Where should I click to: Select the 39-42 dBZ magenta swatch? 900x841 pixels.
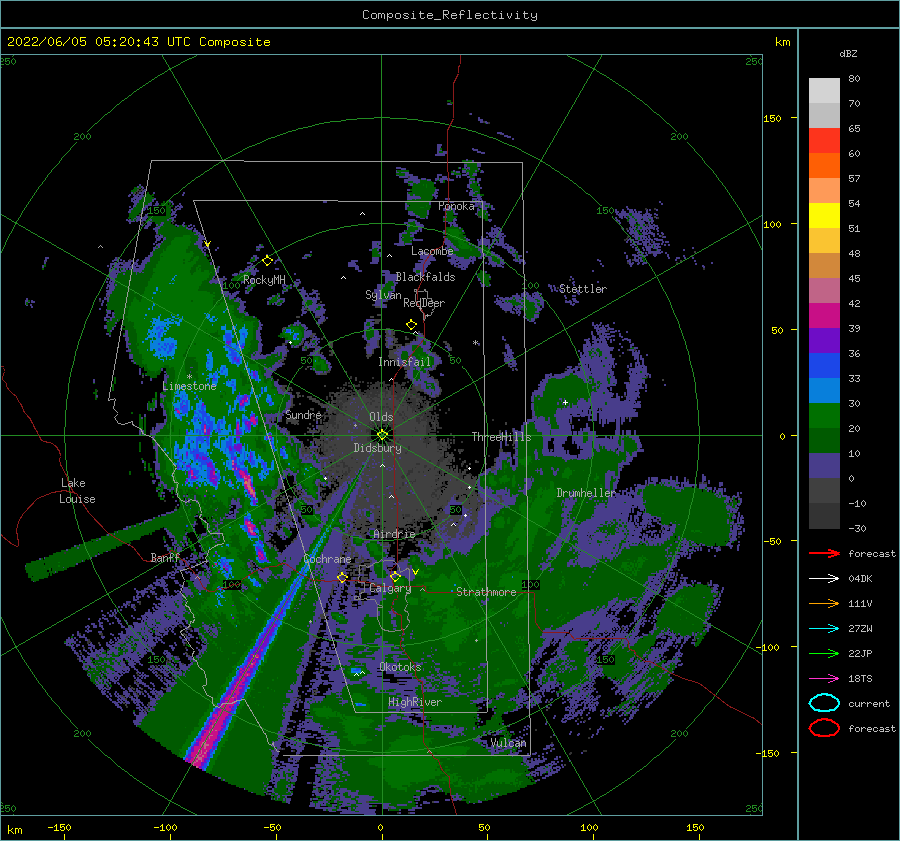coord(824,315)
